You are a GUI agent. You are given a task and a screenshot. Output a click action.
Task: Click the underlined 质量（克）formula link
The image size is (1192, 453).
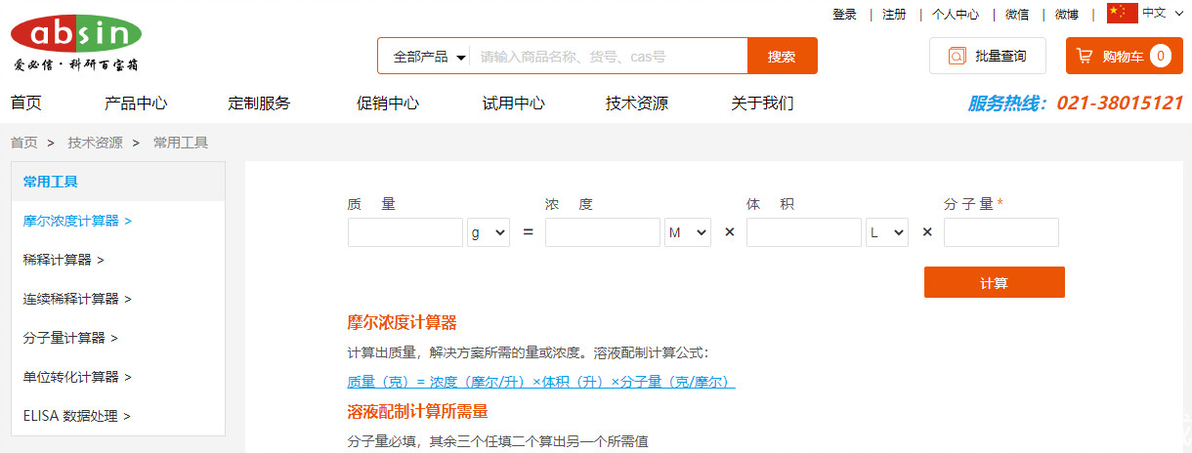[x=541, y=382]
